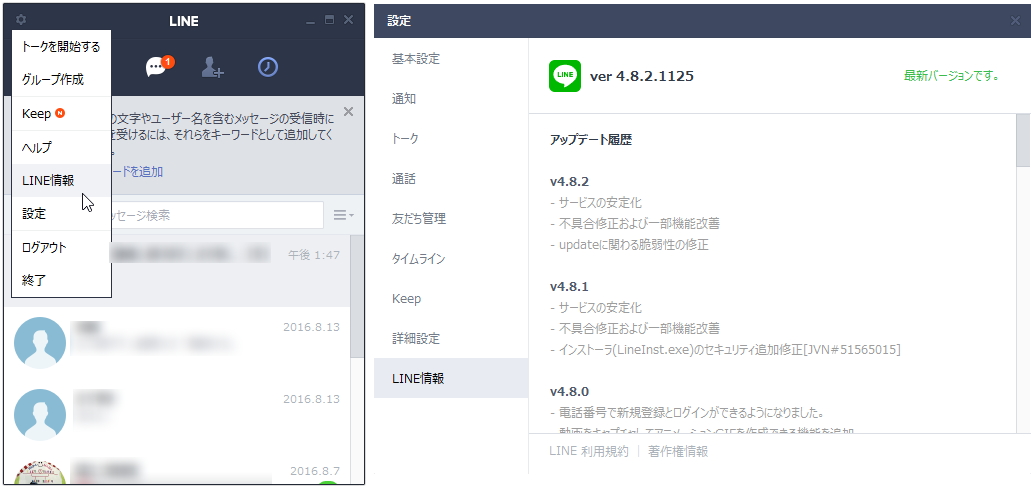Click the 電話番号で新規登録 changelog line
The width and height of the screenshot is (1031, 488).
[687, 413]
